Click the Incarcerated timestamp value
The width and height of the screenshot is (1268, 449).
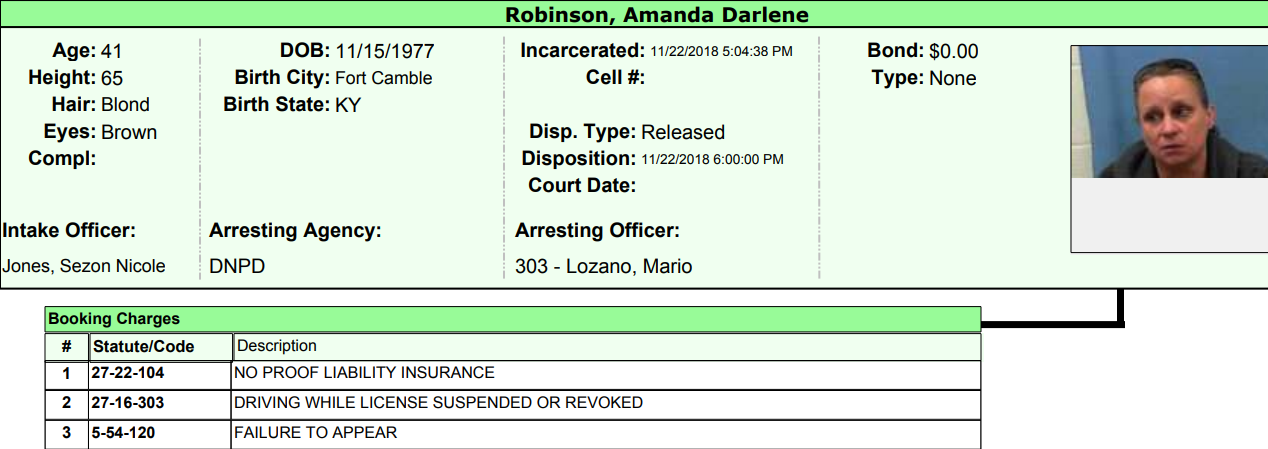point(721,51)
